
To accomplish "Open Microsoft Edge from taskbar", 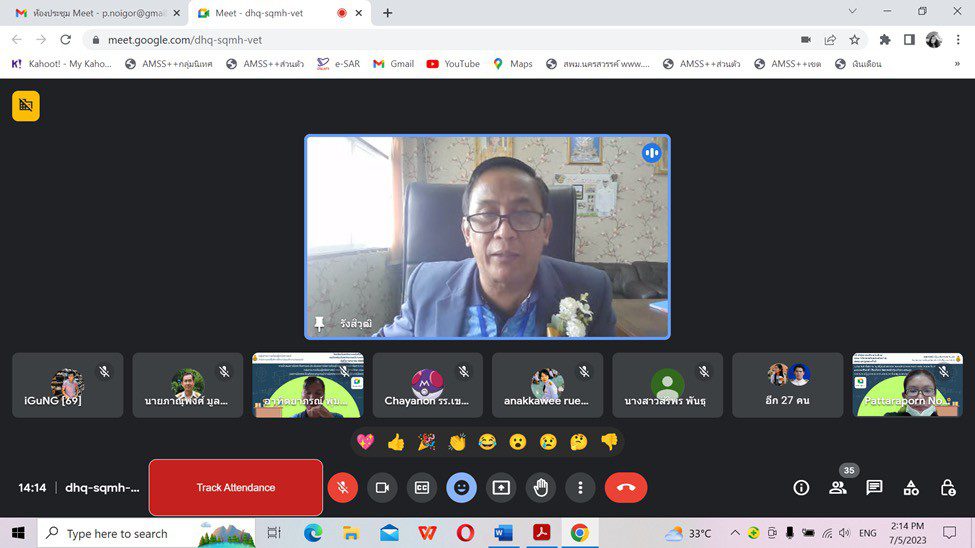I will click(313, 533).
